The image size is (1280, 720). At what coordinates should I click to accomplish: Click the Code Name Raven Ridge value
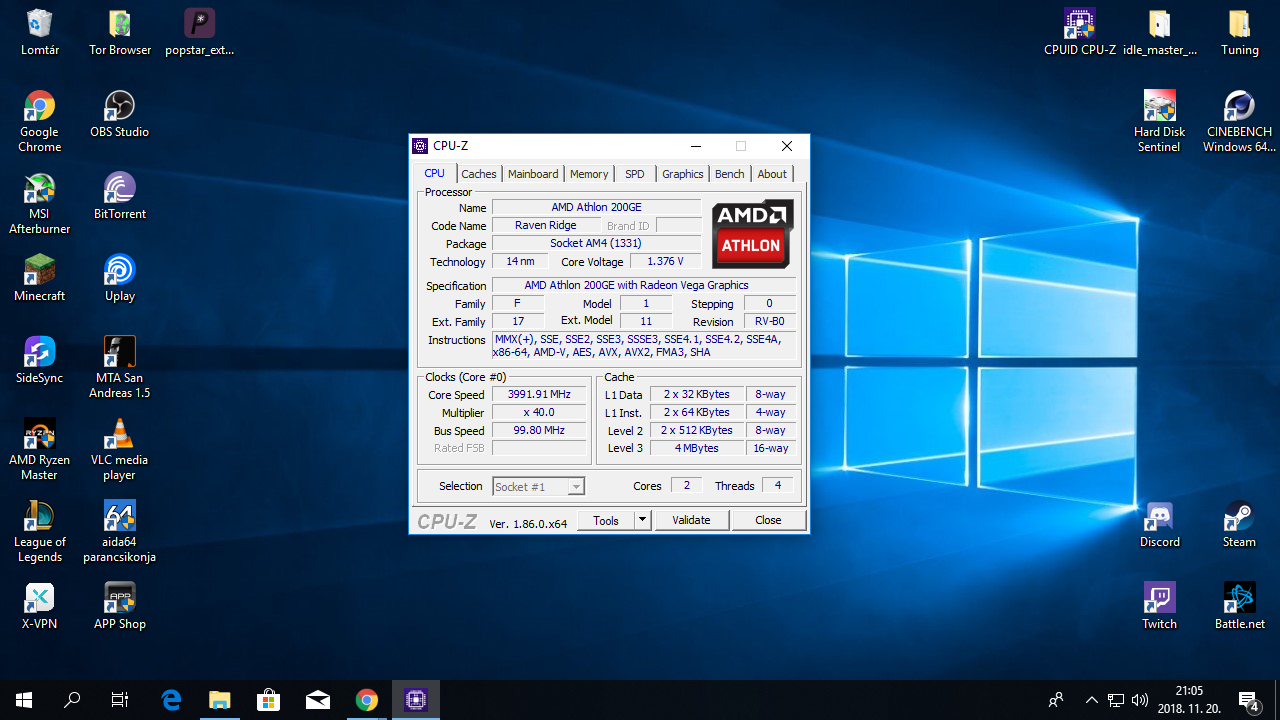(546, 225)
